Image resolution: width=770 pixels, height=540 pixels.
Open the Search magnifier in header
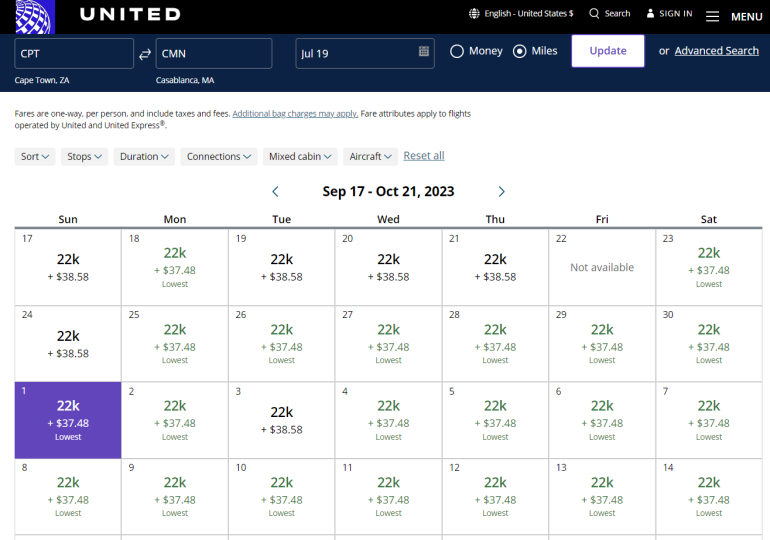point(594,14)
